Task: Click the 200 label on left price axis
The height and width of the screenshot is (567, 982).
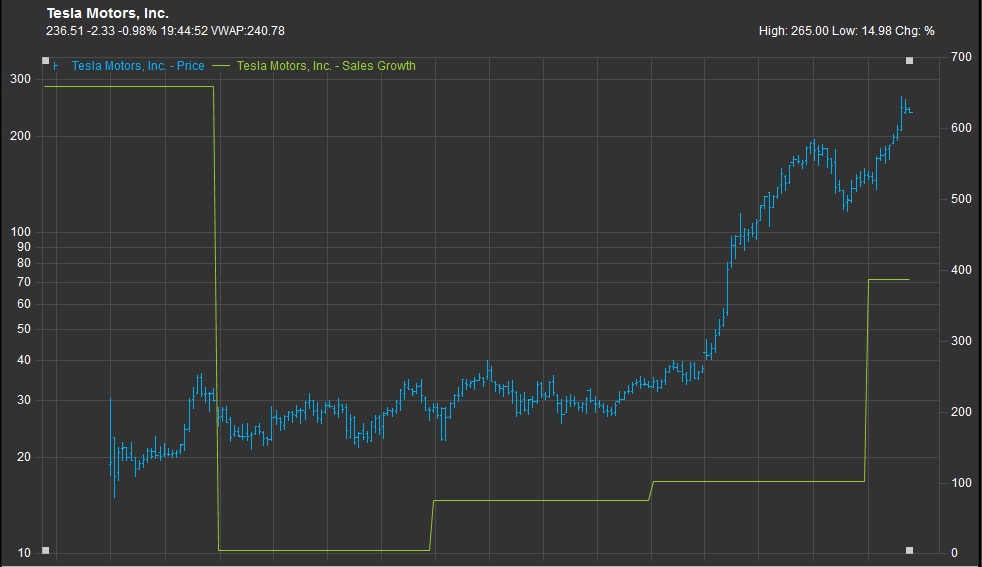Action: click(x=20, y=136)
